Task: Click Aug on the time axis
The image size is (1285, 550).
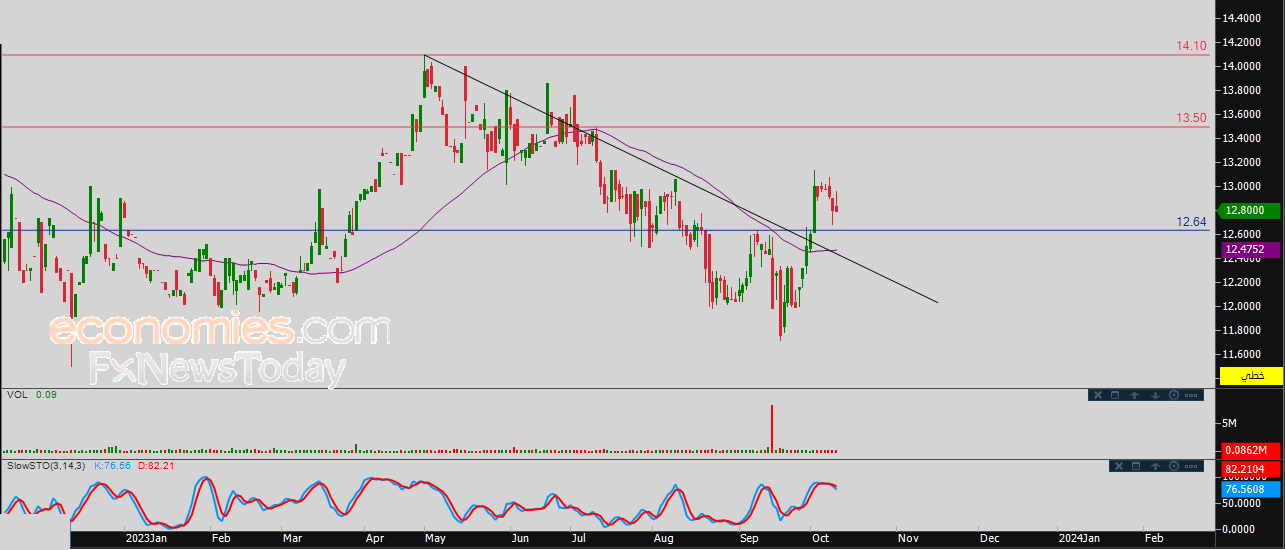Action: (664, 538)
